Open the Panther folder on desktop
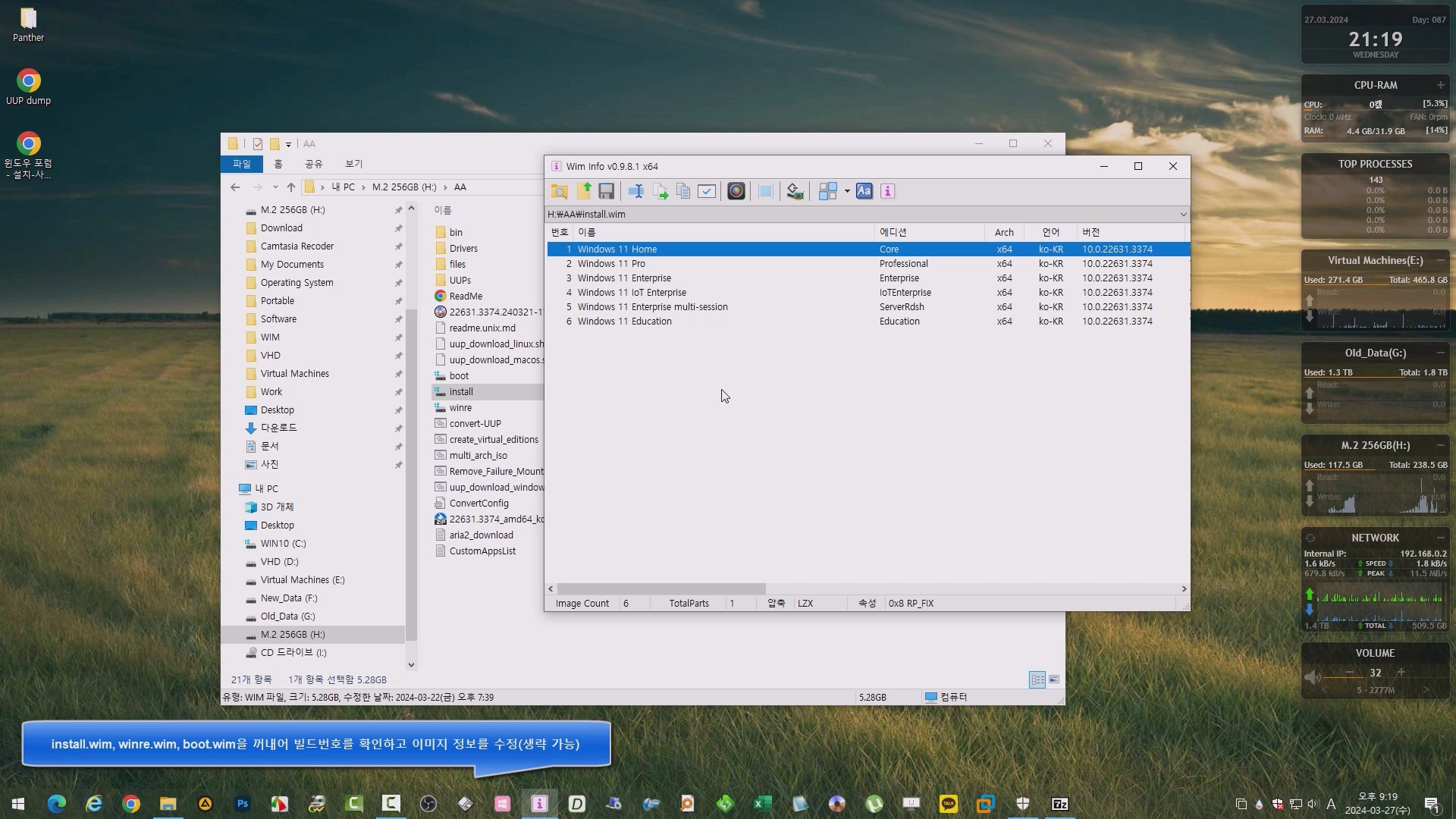The width and height of the screenshot is (1456, 819). click(x=28, y=24)
